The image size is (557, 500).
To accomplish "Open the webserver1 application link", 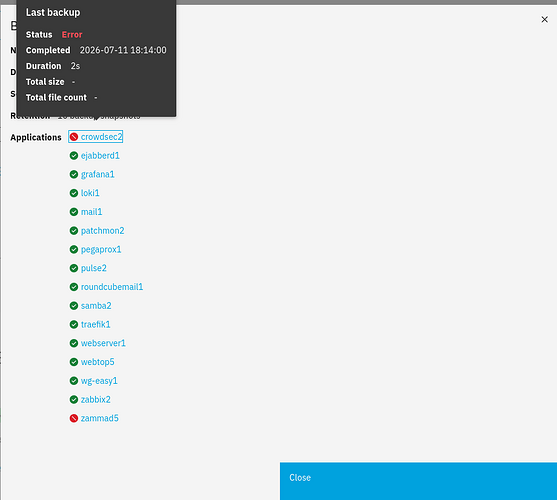I will tap(103, 343).
